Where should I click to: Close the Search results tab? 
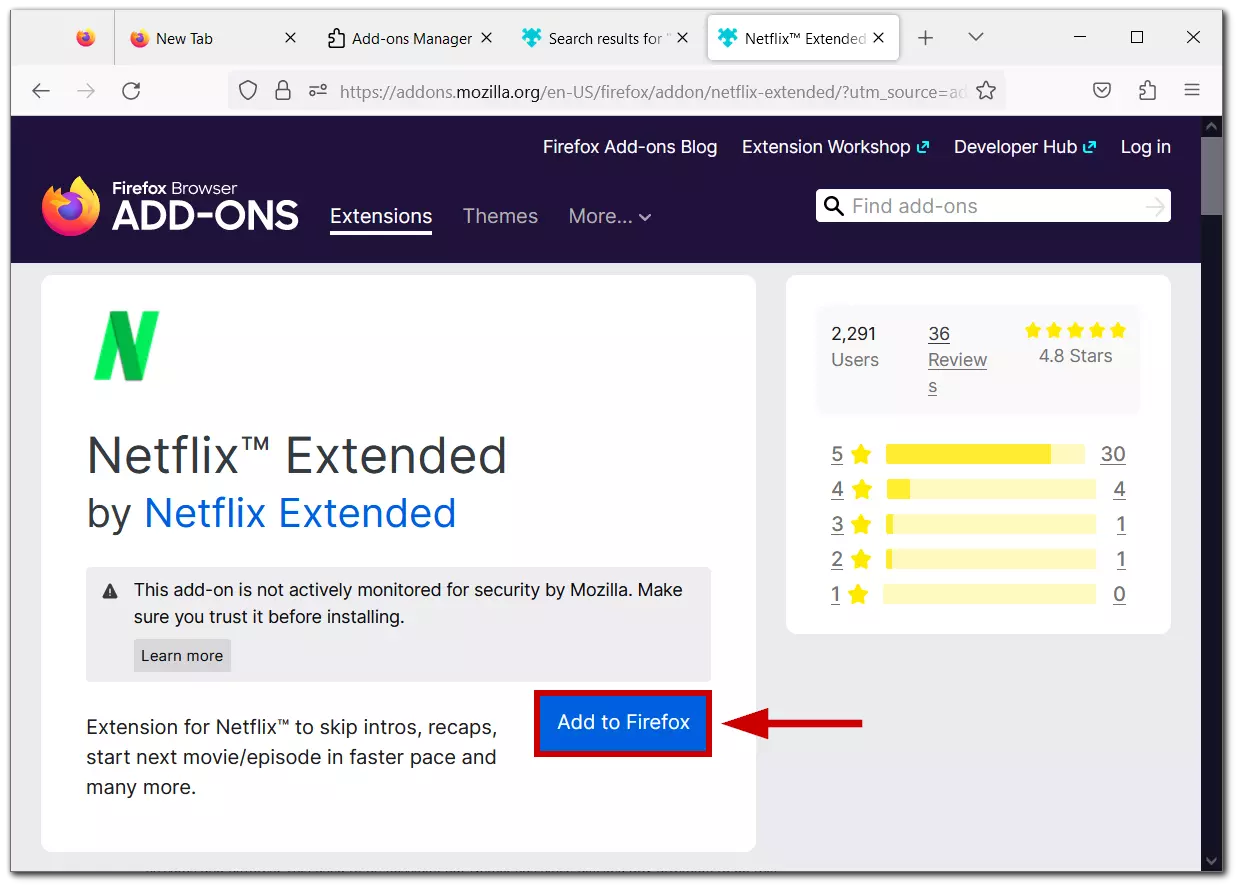[683, 38]
